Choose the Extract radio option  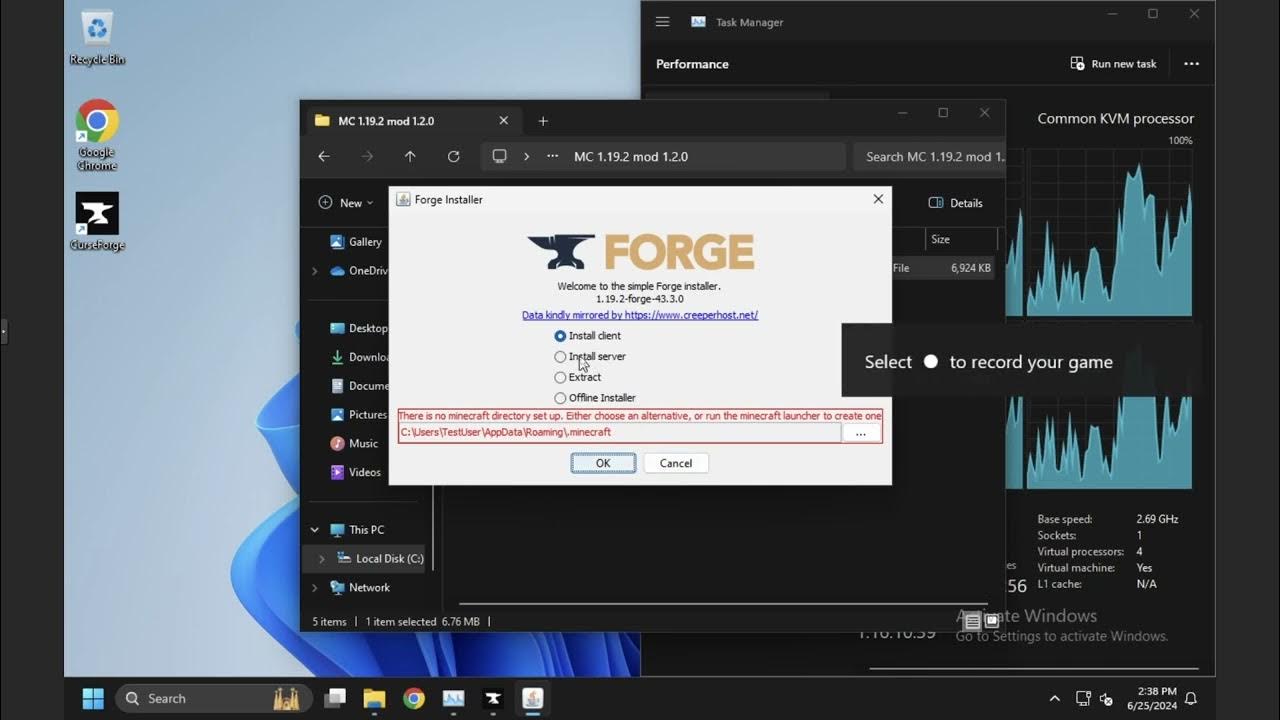560,377
